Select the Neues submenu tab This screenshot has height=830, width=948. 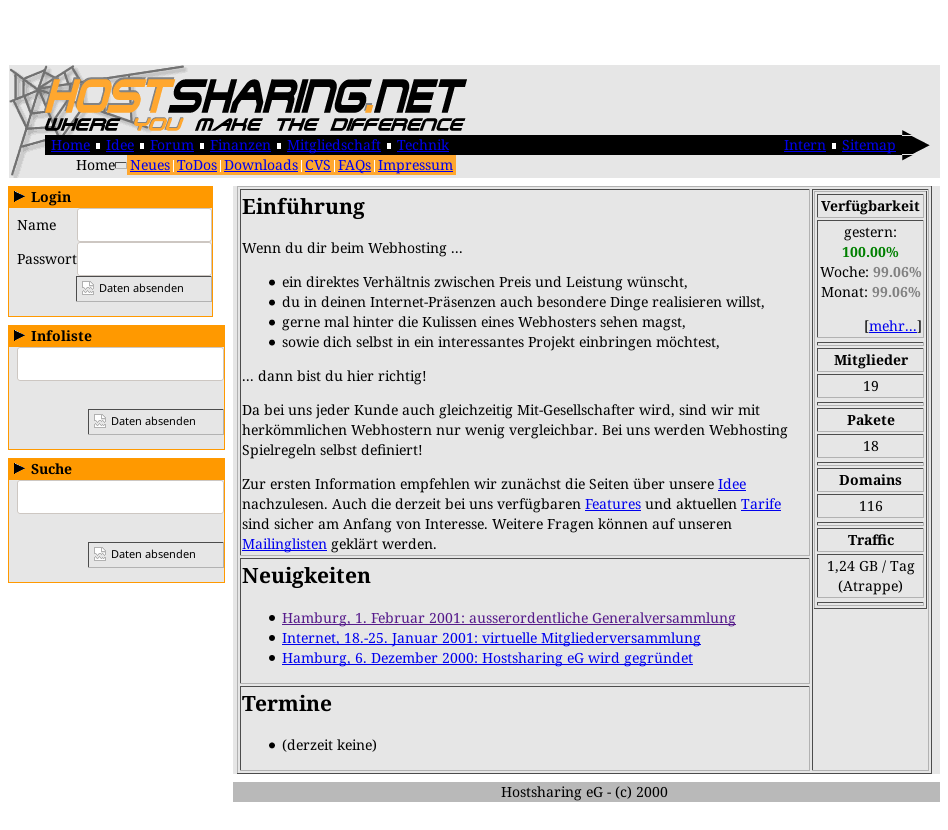pyautogui.click(x=150, y=165)
